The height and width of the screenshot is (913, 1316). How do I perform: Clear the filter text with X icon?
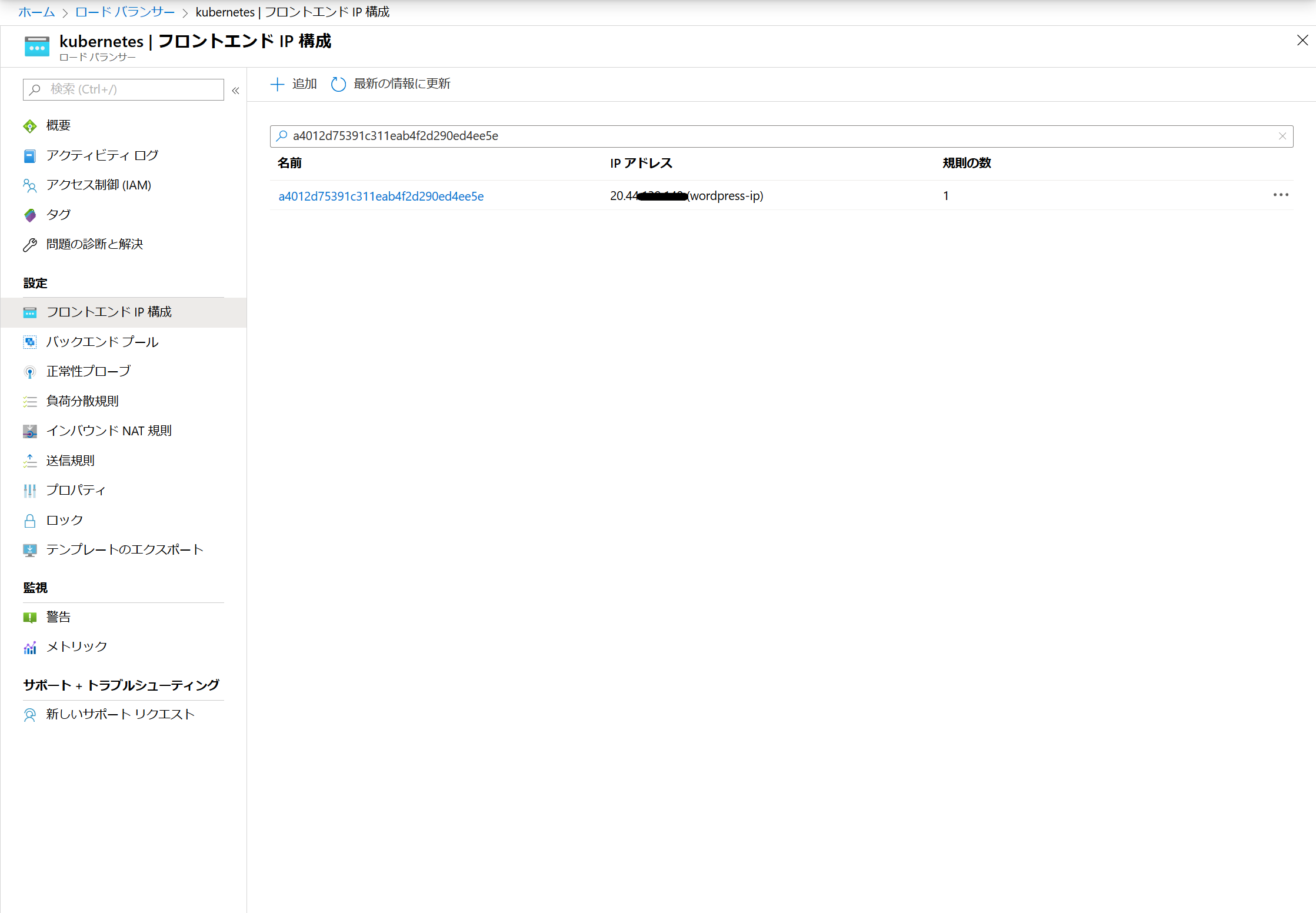pos(1282,136)
